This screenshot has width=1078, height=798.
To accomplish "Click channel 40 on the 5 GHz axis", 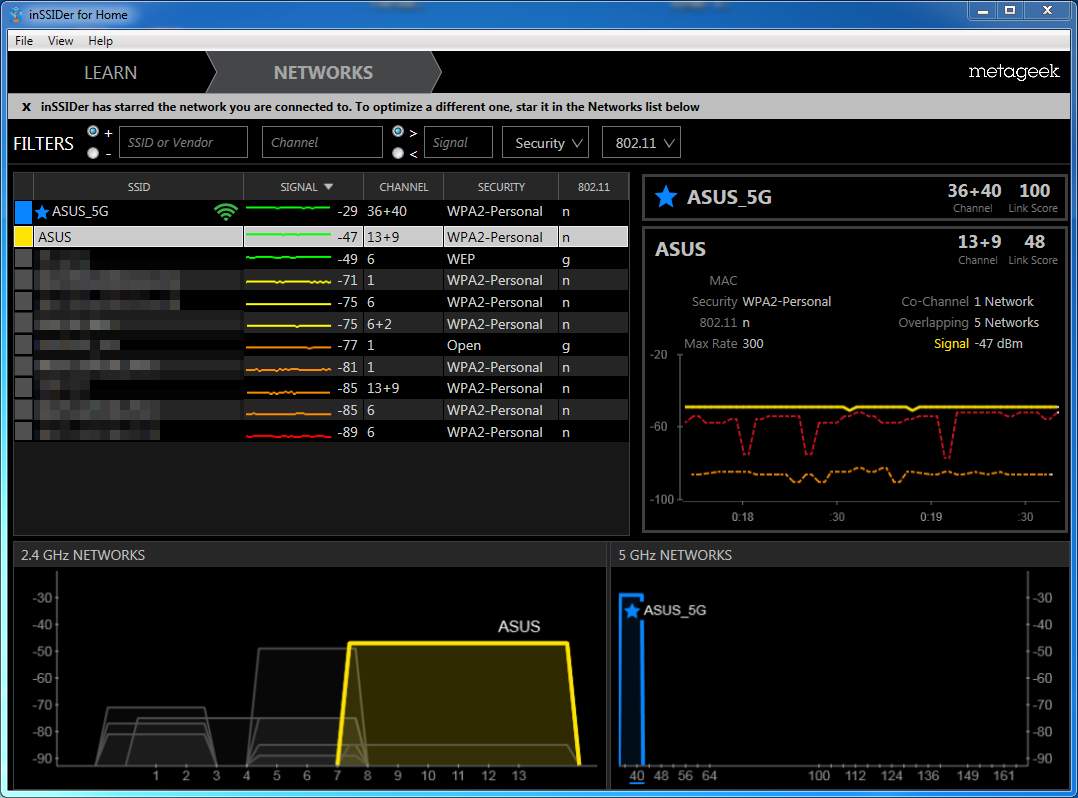I will pos(637,775).
